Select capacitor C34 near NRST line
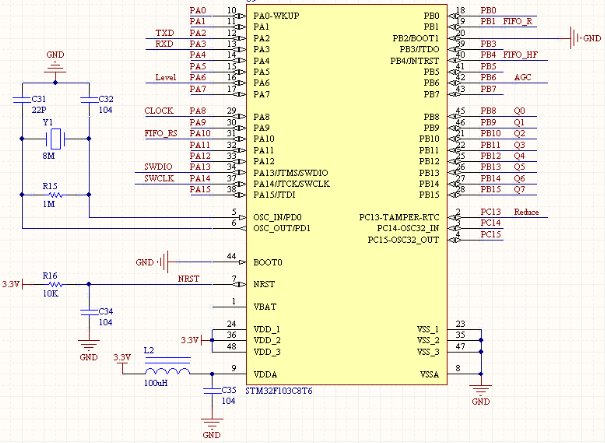This screenshot has height=443, width=605. [x=89, y=312]
